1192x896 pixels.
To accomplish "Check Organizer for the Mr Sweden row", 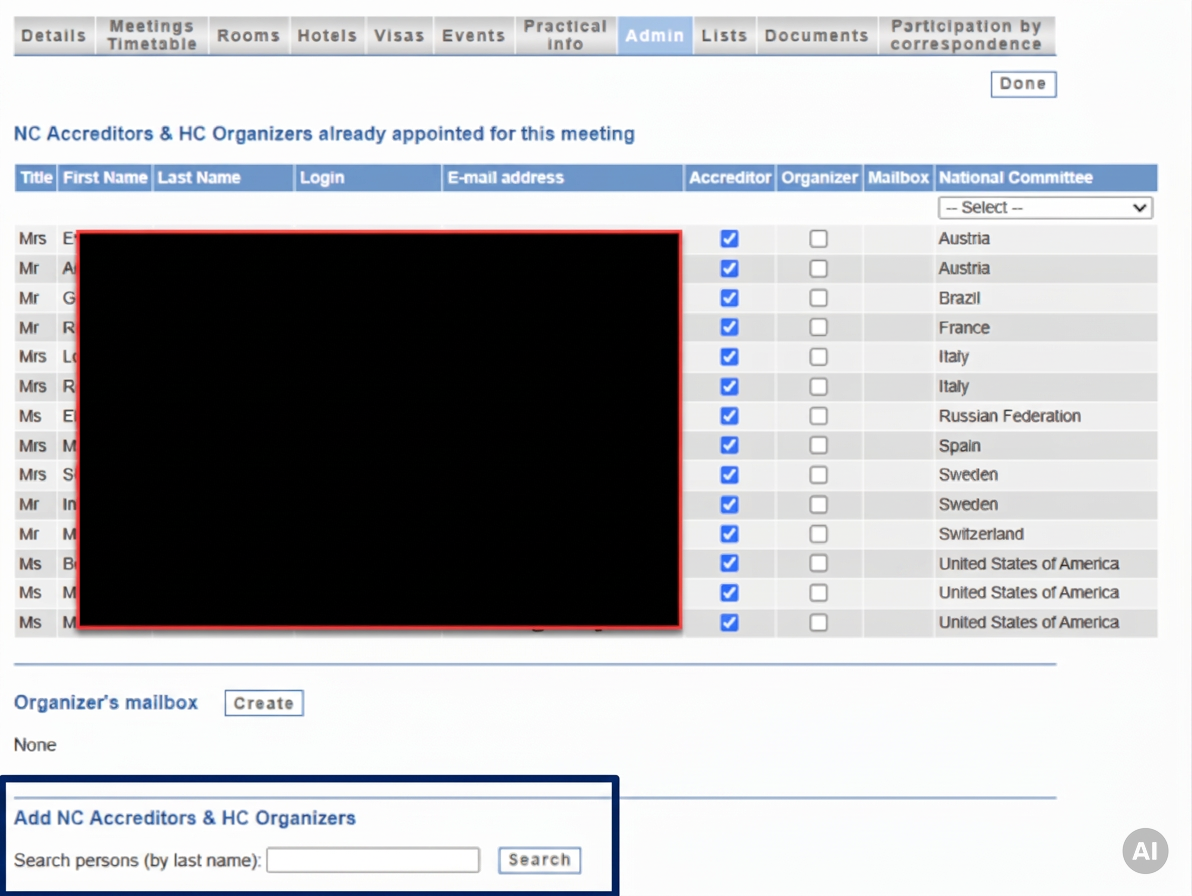I will pos(819,505).
